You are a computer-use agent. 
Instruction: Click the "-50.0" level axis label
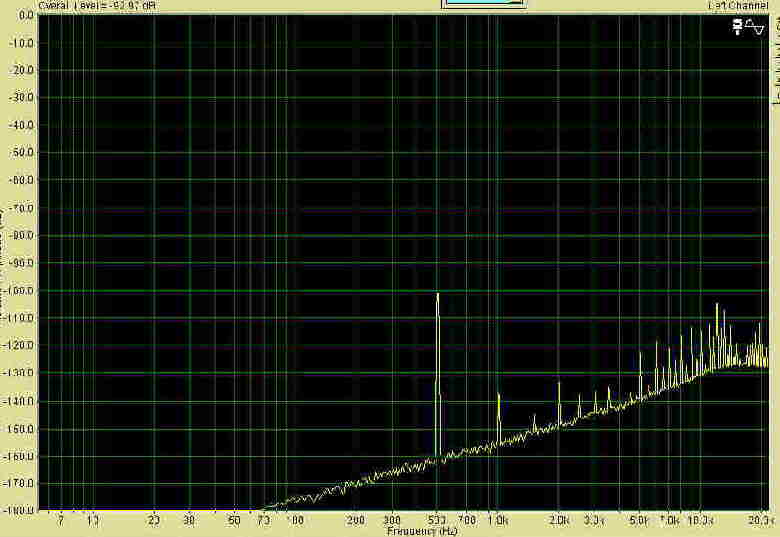coord(22,153)
